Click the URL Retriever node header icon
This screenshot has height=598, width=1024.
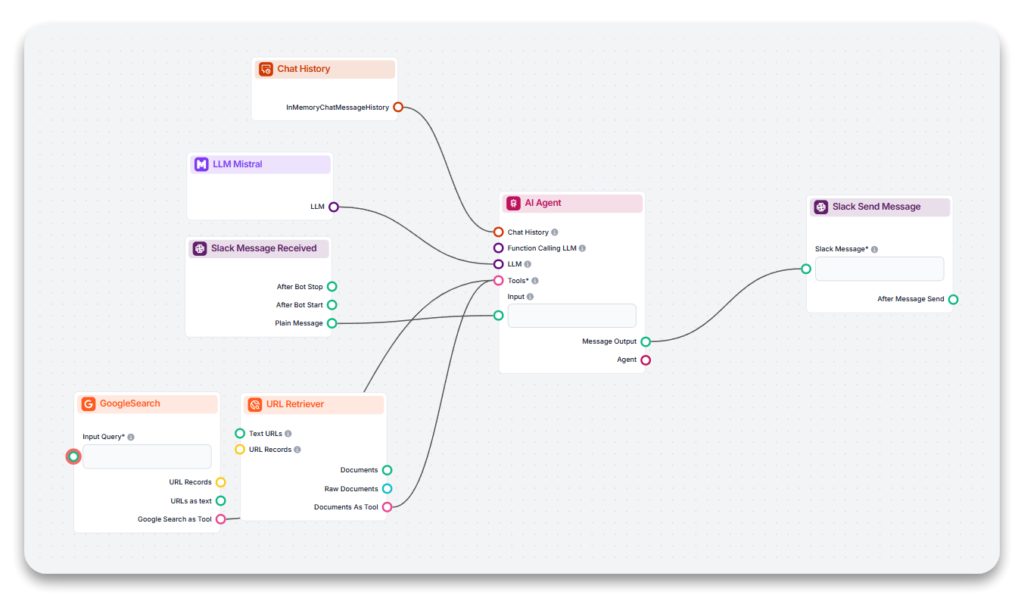coord(256,403)
